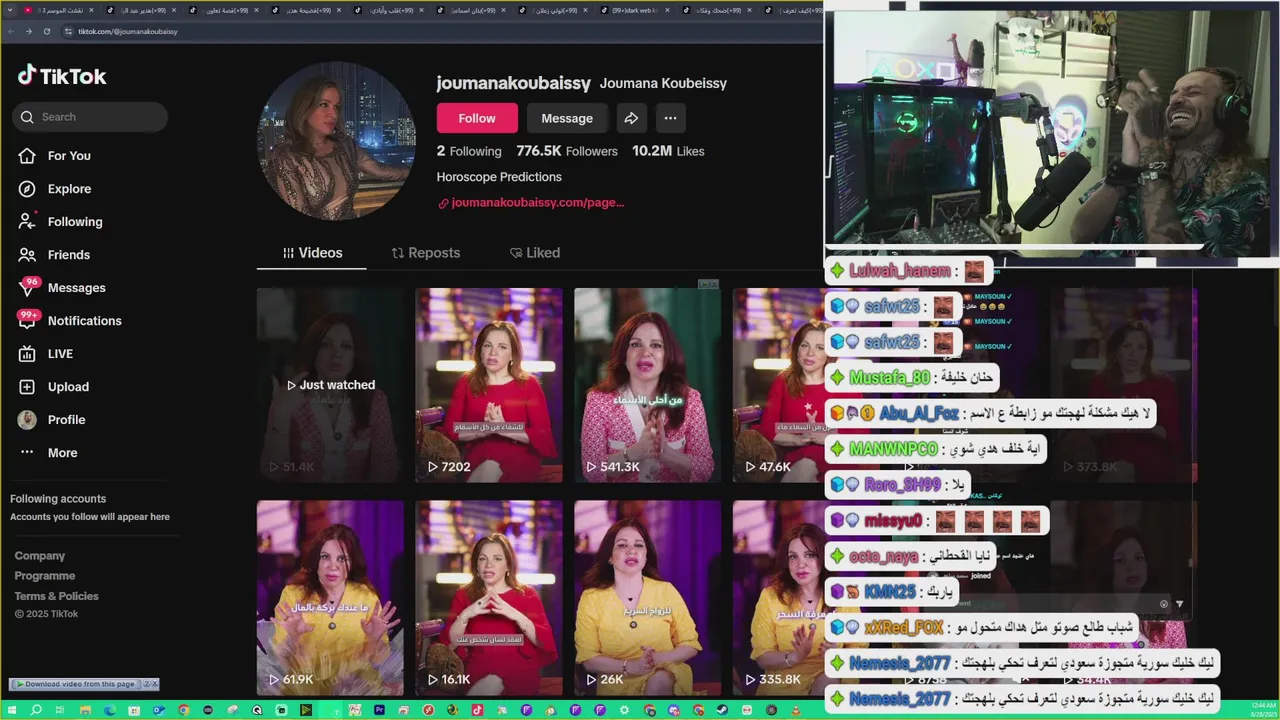Click Lulwah_hanem chat username

point(900,271)
